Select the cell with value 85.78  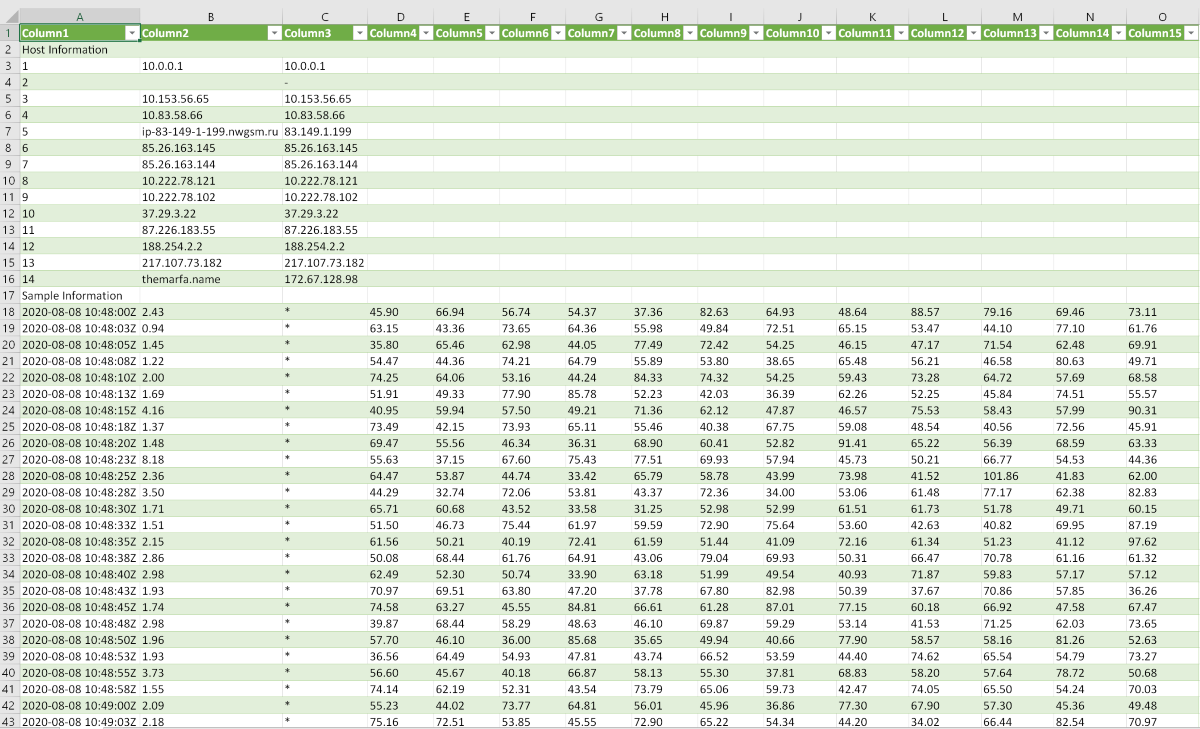(x=598, y=394)
